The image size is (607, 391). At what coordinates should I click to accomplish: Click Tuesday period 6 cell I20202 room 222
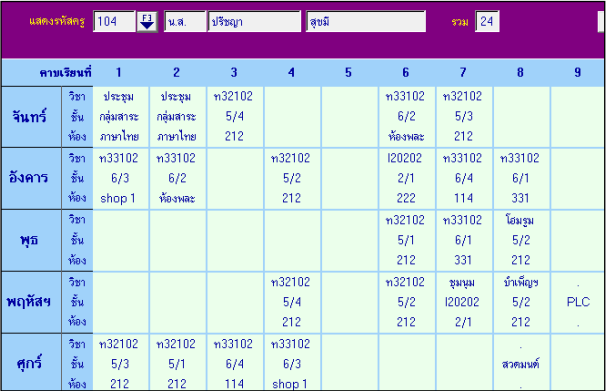[x=406, y=178]
